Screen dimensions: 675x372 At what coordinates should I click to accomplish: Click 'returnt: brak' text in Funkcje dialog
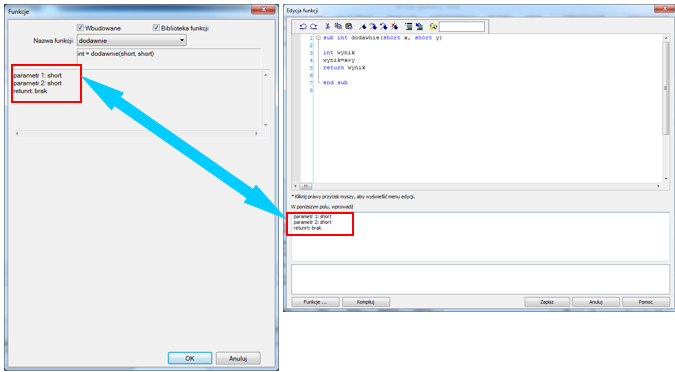[30, 91]
